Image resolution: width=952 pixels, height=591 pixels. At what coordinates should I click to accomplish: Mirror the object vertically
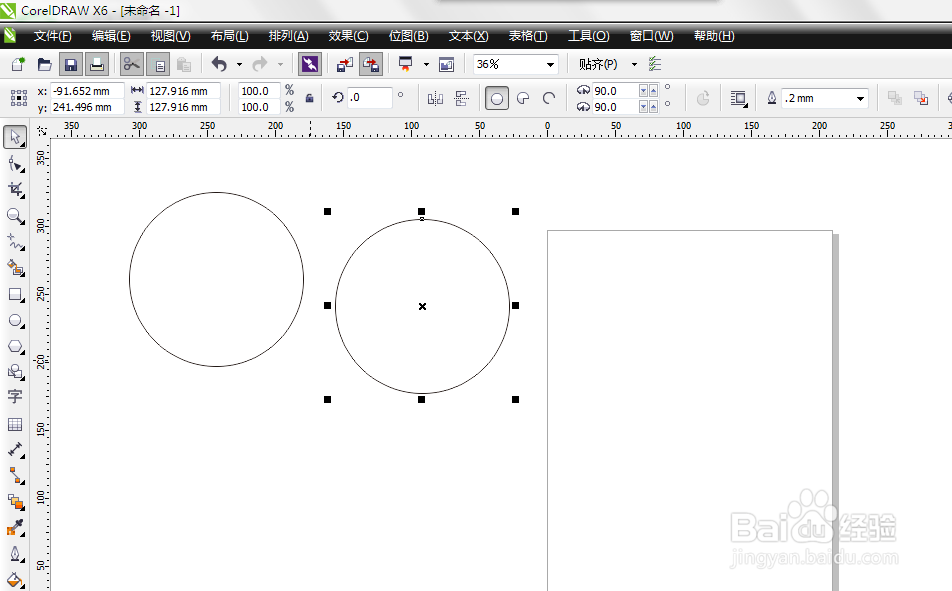click(461, 98)
